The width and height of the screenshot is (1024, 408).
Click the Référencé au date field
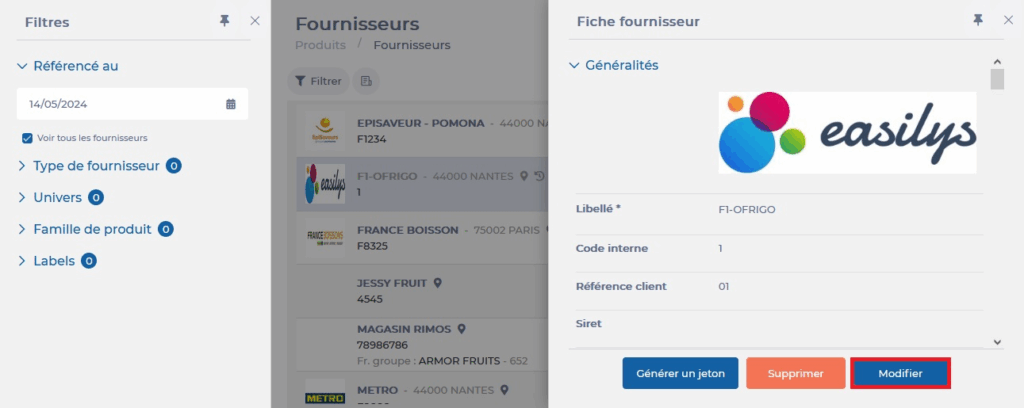point(120,104)
